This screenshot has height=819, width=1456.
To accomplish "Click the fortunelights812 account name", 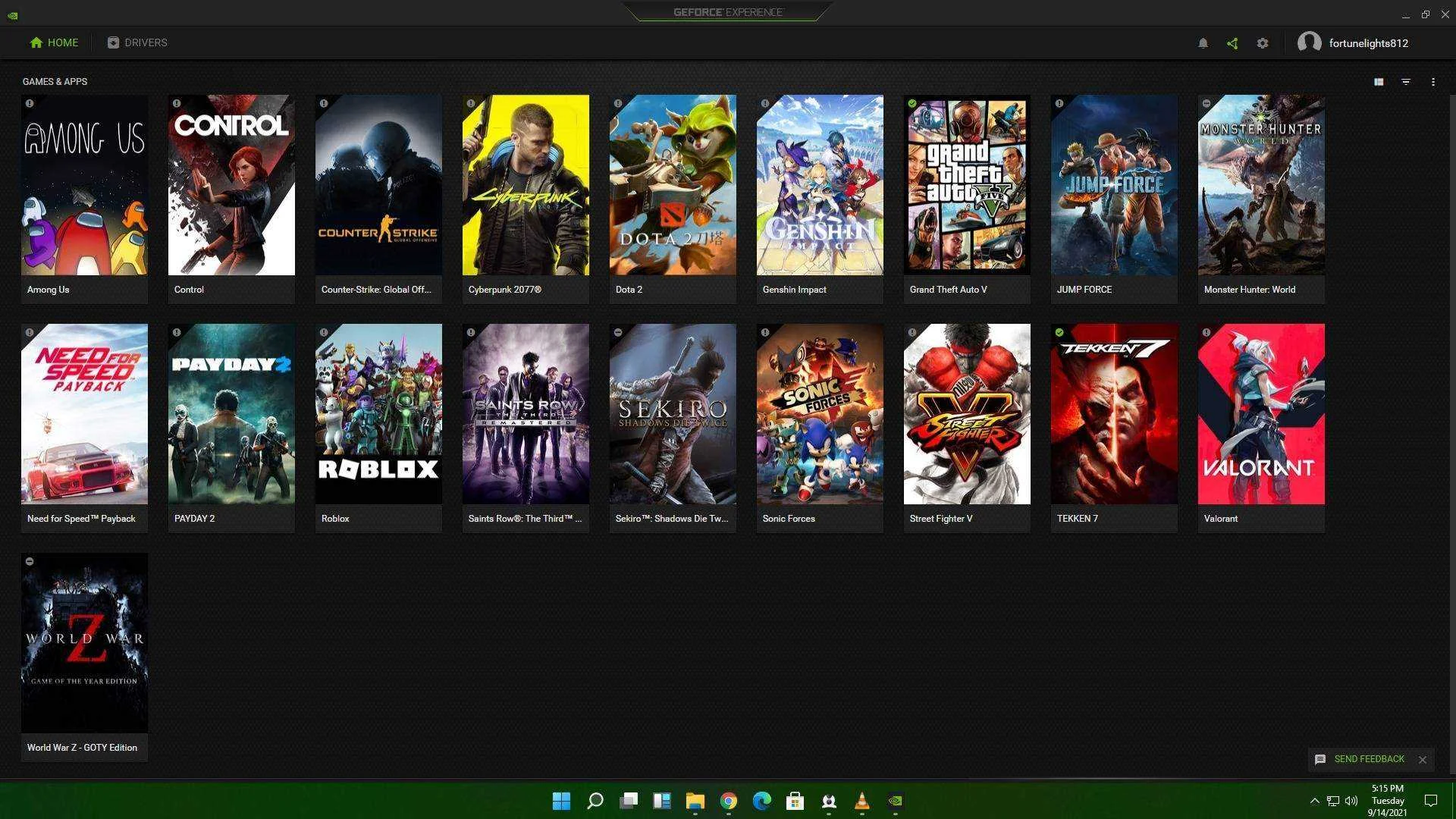I will pos(1369,43).
